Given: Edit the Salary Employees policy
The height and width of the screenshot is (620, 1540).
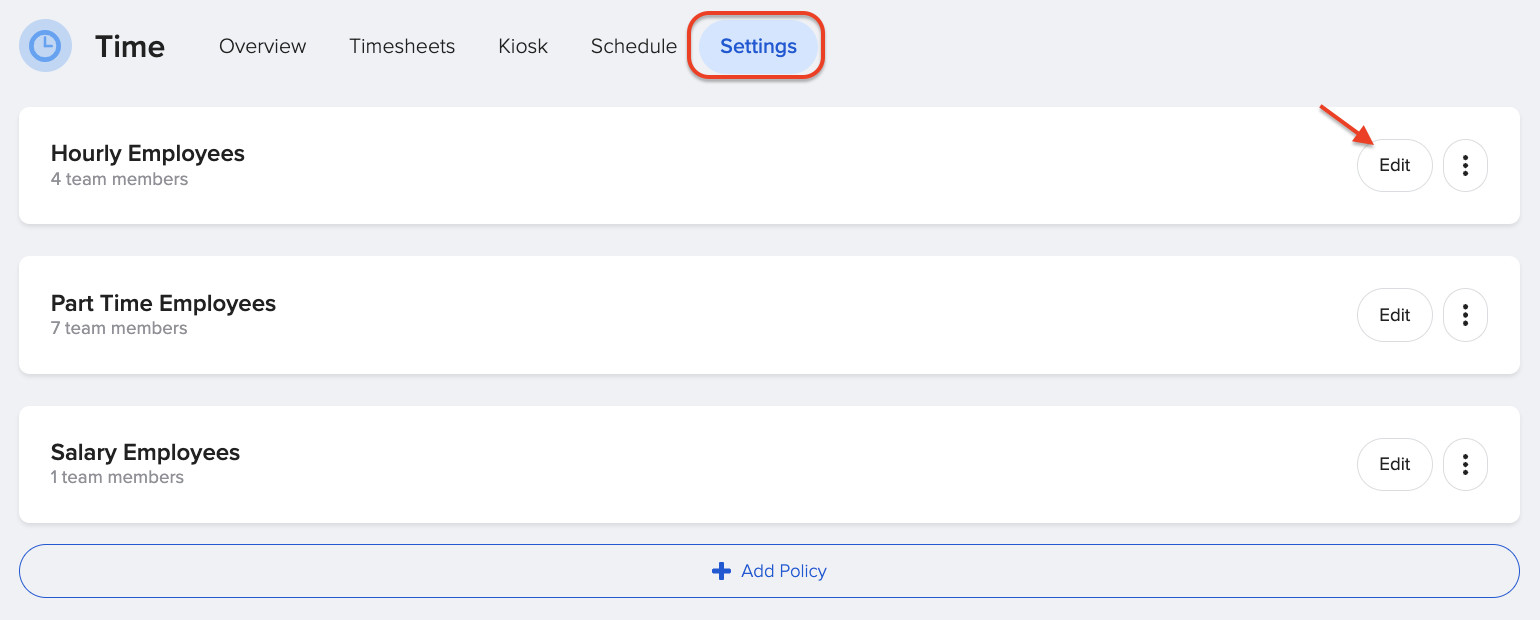Looking at the screenshot, I should coord(1394,464).
